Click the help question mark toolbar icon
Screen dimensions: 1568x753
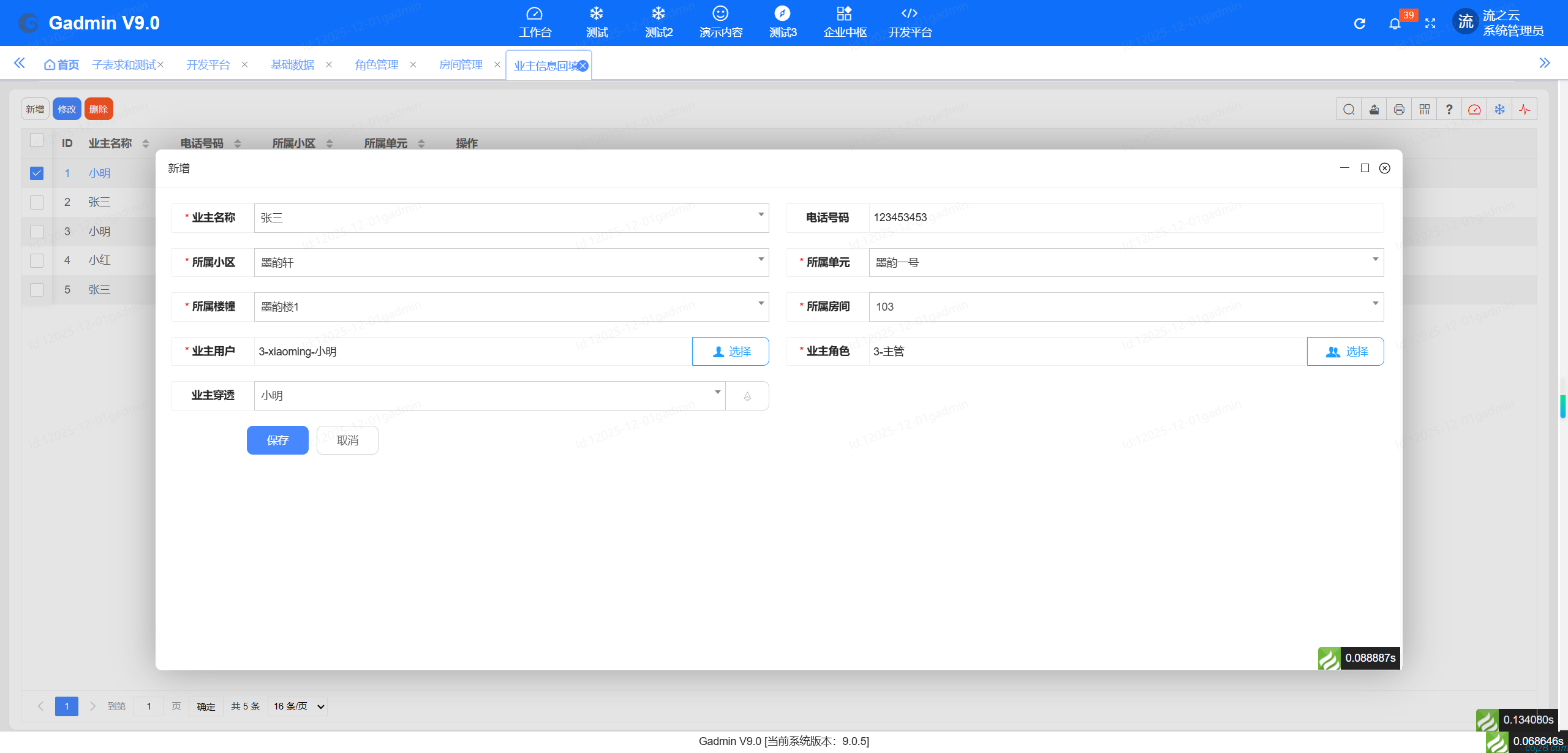pos(1449,110)
